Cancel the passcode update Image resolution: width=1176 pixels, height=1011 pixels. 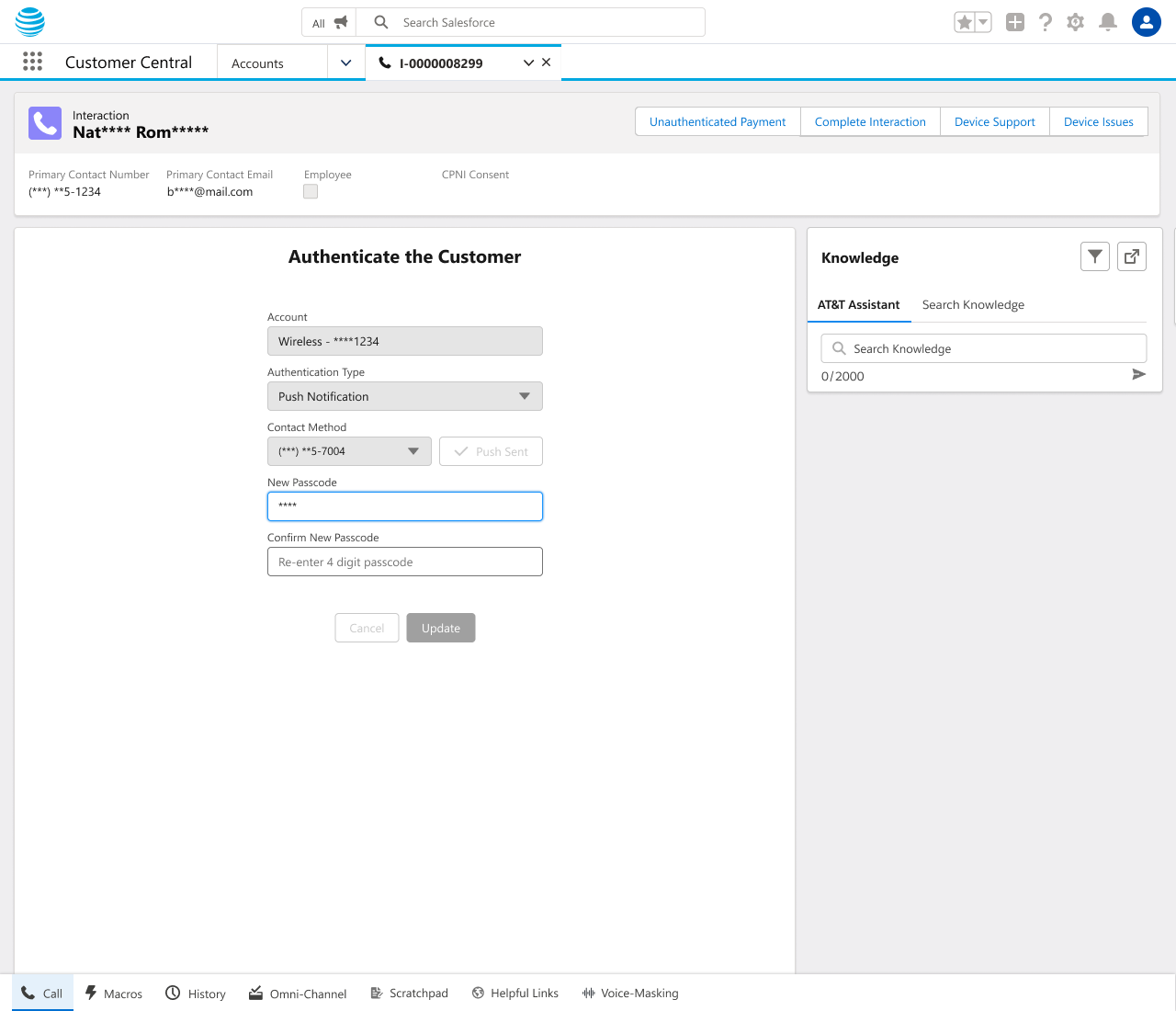(367, 628)
